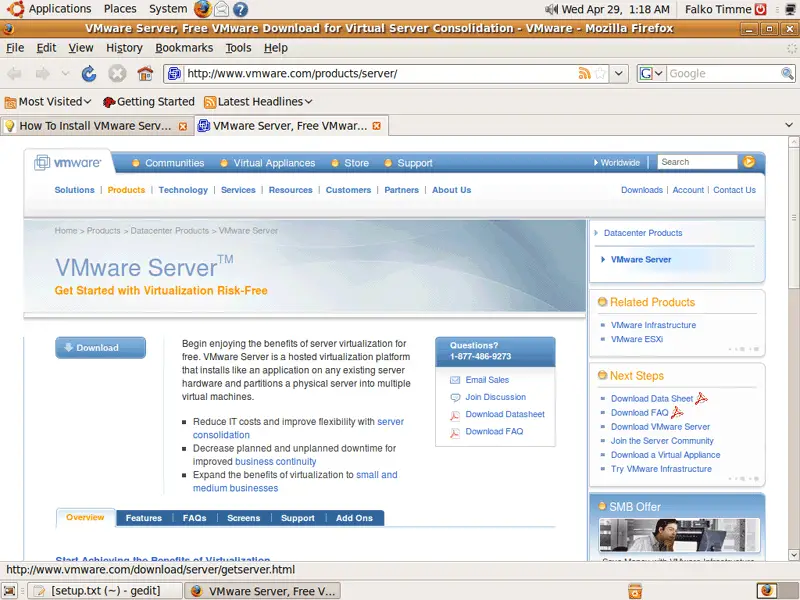Open the Add Ons tab
This screenshot has height=600, width=800.
tap(354, 518)
